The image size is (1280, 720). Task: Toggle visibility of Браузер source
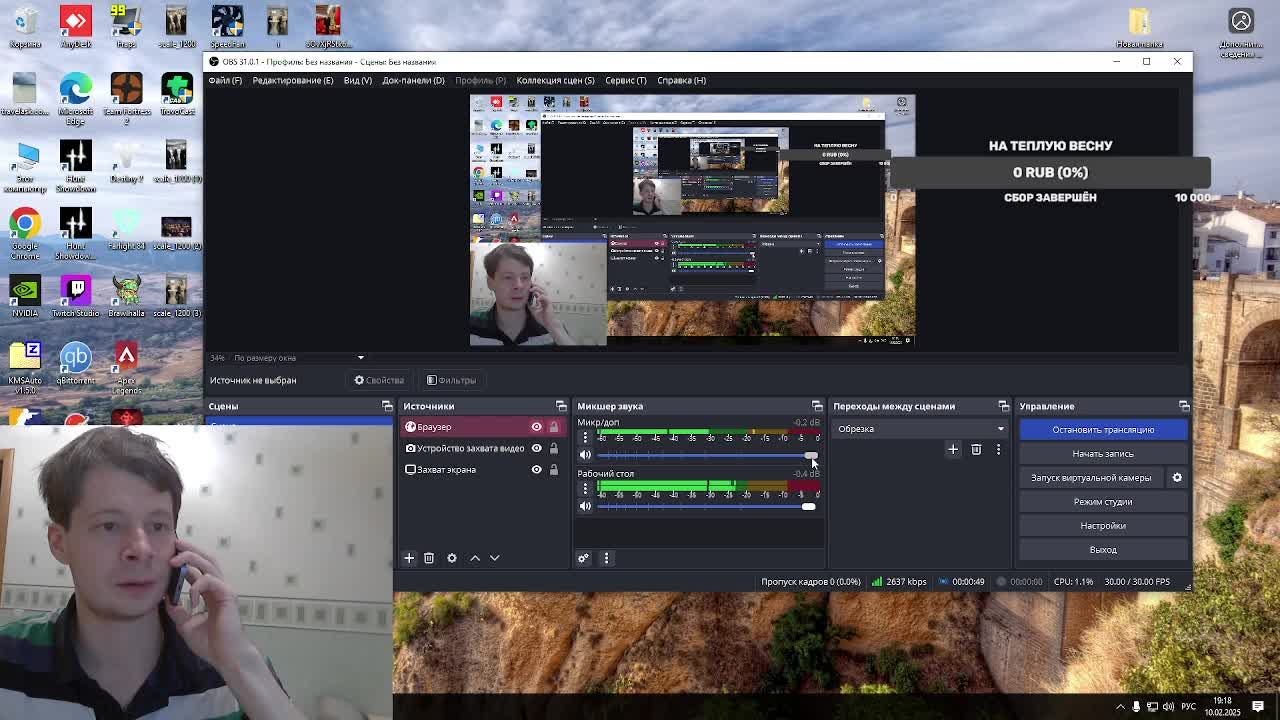pos(536,427)
